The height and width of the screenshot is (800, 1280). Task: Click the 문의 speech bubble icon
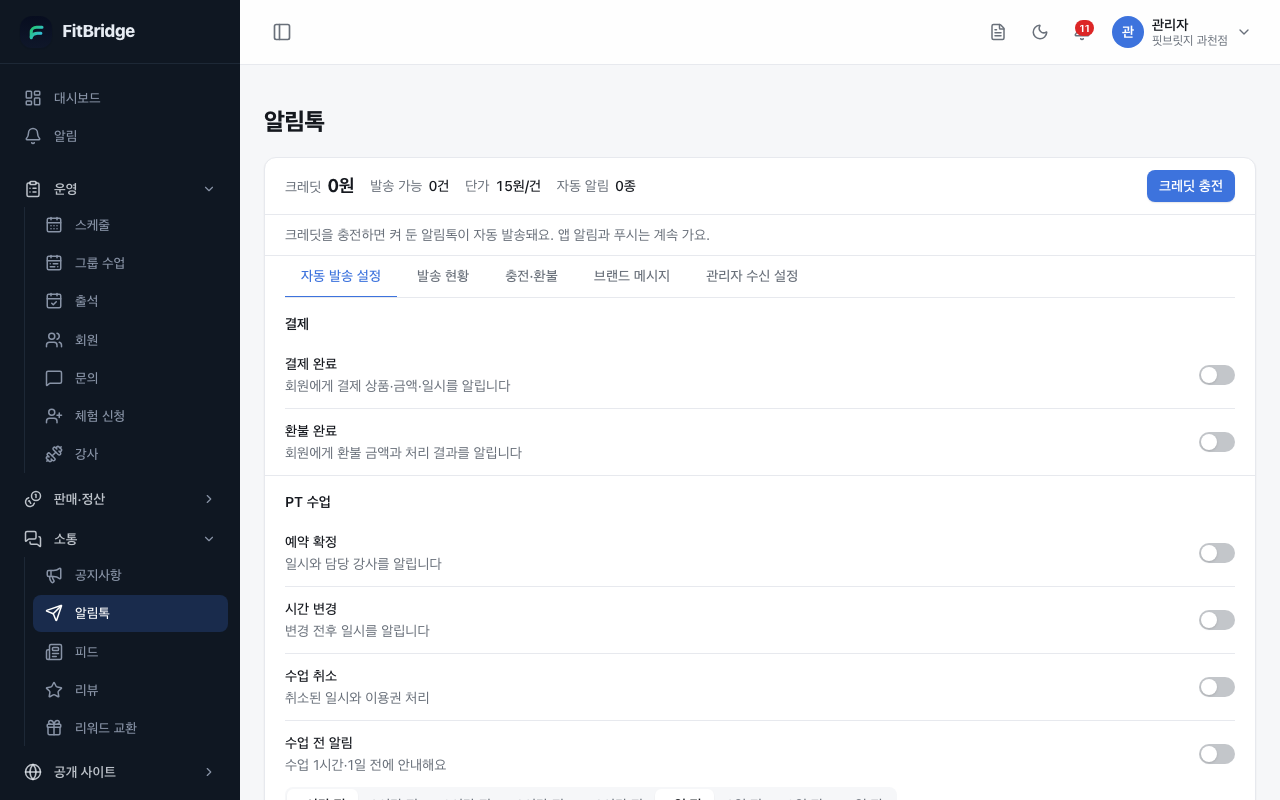click(54, 378)
